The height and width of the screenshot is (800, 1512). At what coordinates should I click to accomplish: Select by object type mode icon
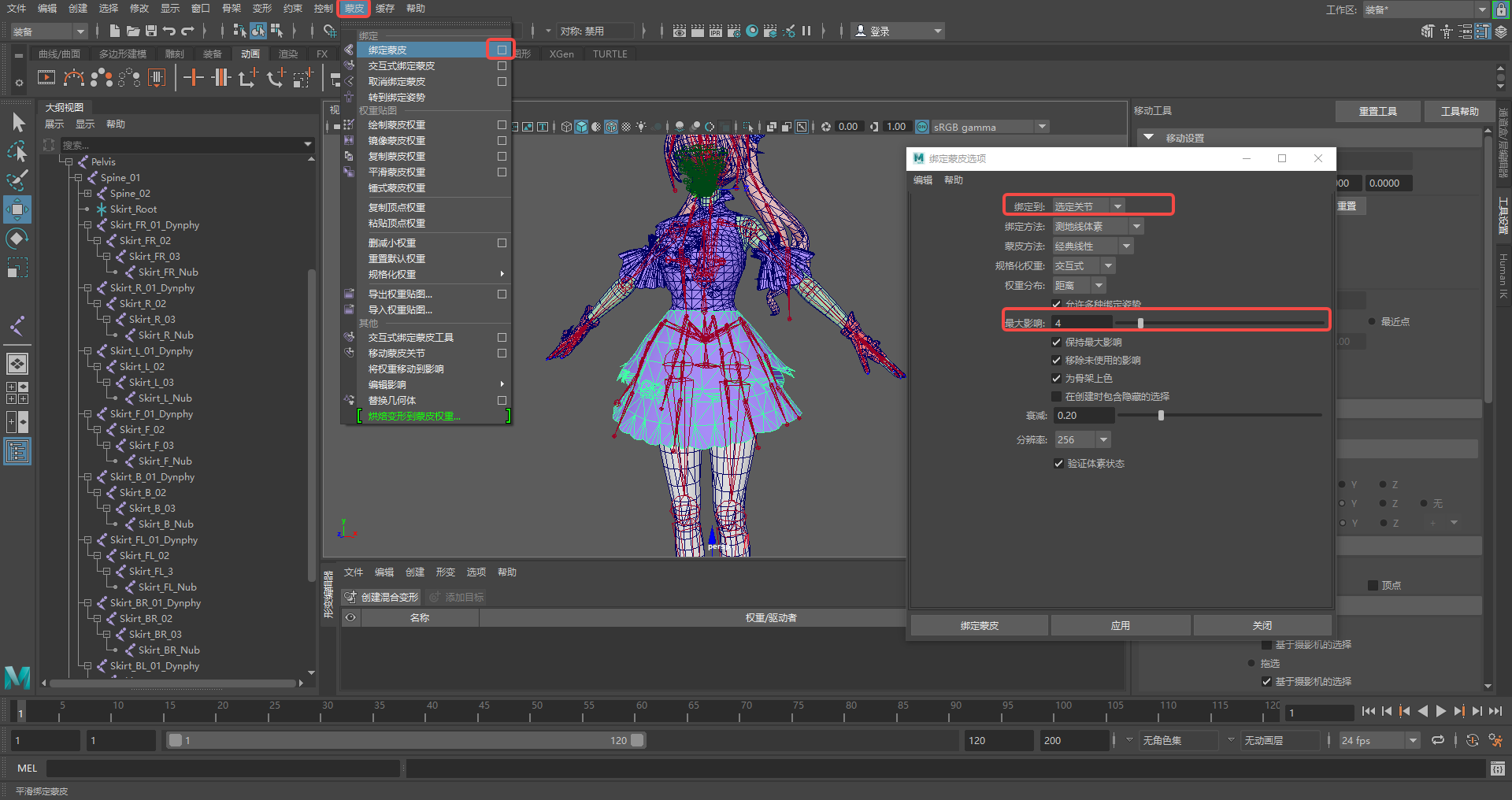(x=258, y=31)
